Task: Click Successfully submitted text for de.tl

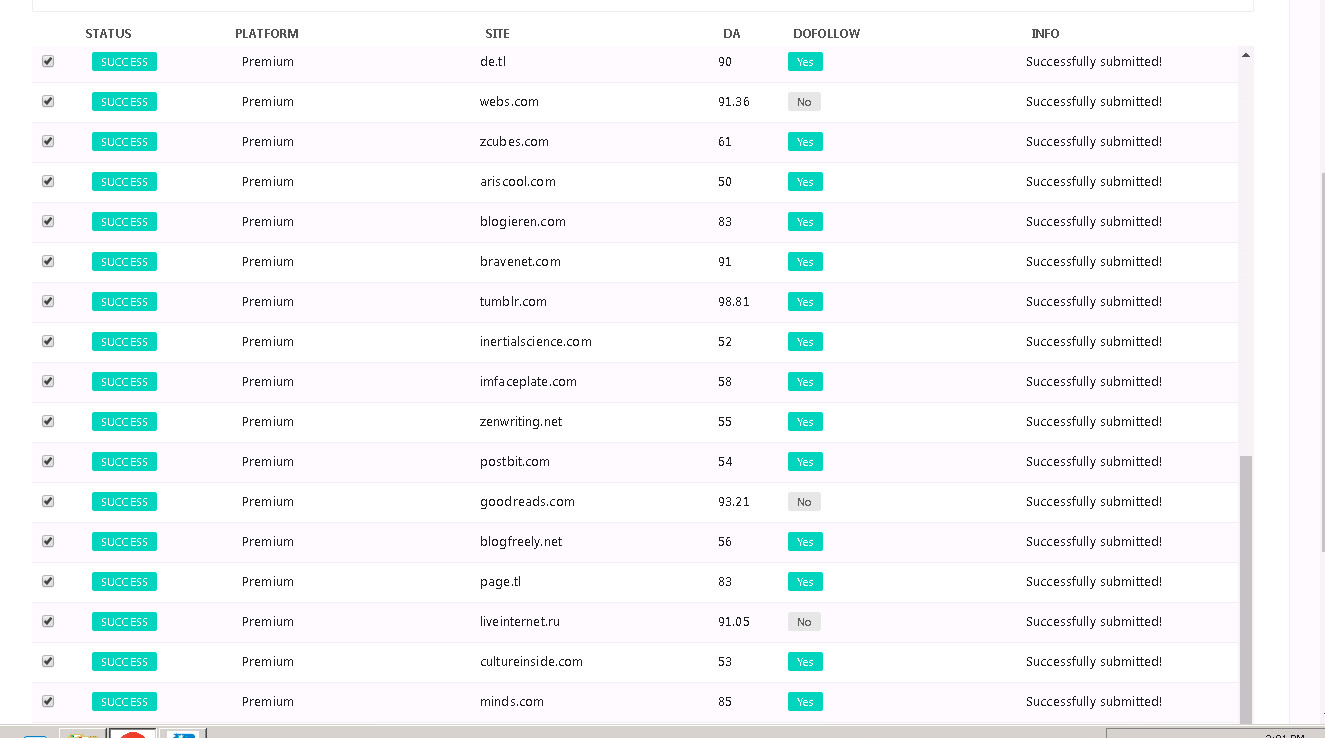Action: click(1094, 61)
